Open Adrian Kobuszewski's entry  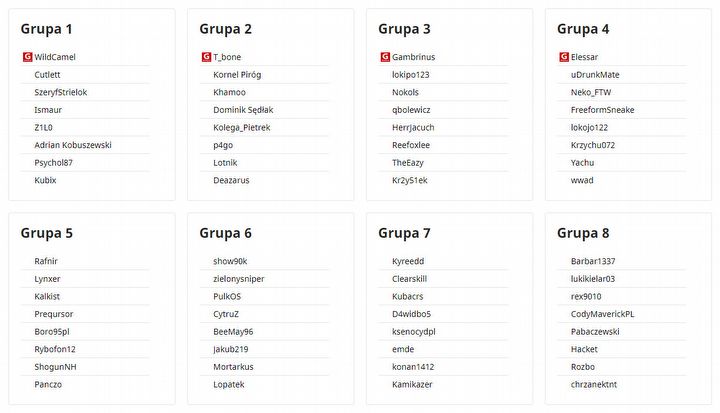click(x=73, y=145)
